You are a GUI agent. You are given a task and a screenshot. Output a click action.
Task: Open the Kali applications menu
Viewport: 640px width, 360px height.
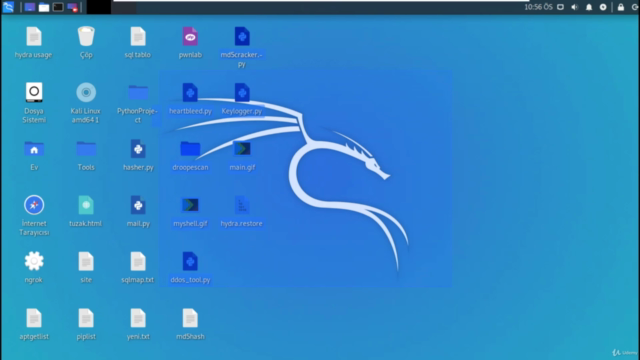point(8,7)
